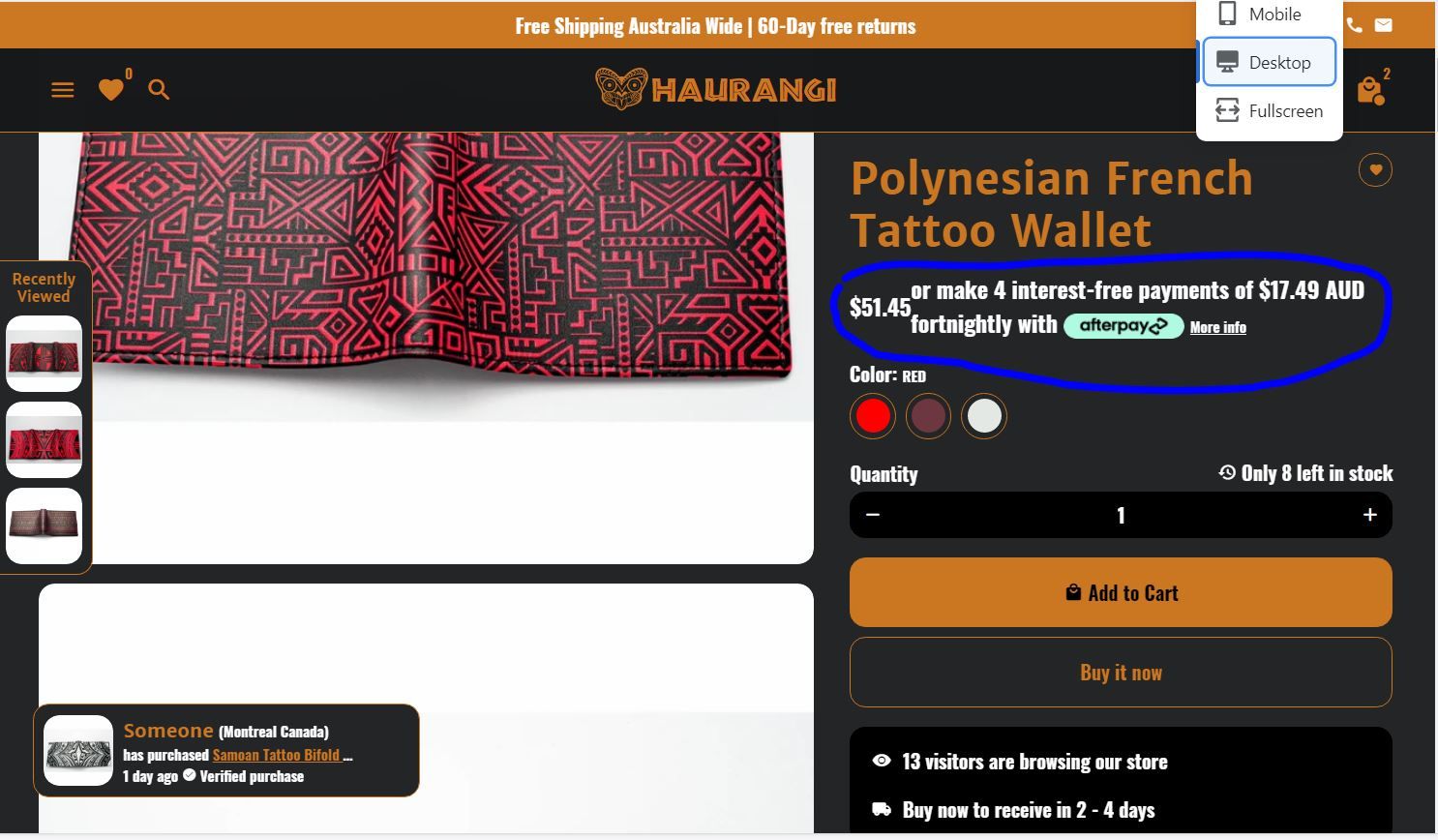The image size is (1438, 840).
Task: Click the Buy it now button
Action: point(1121,673)
